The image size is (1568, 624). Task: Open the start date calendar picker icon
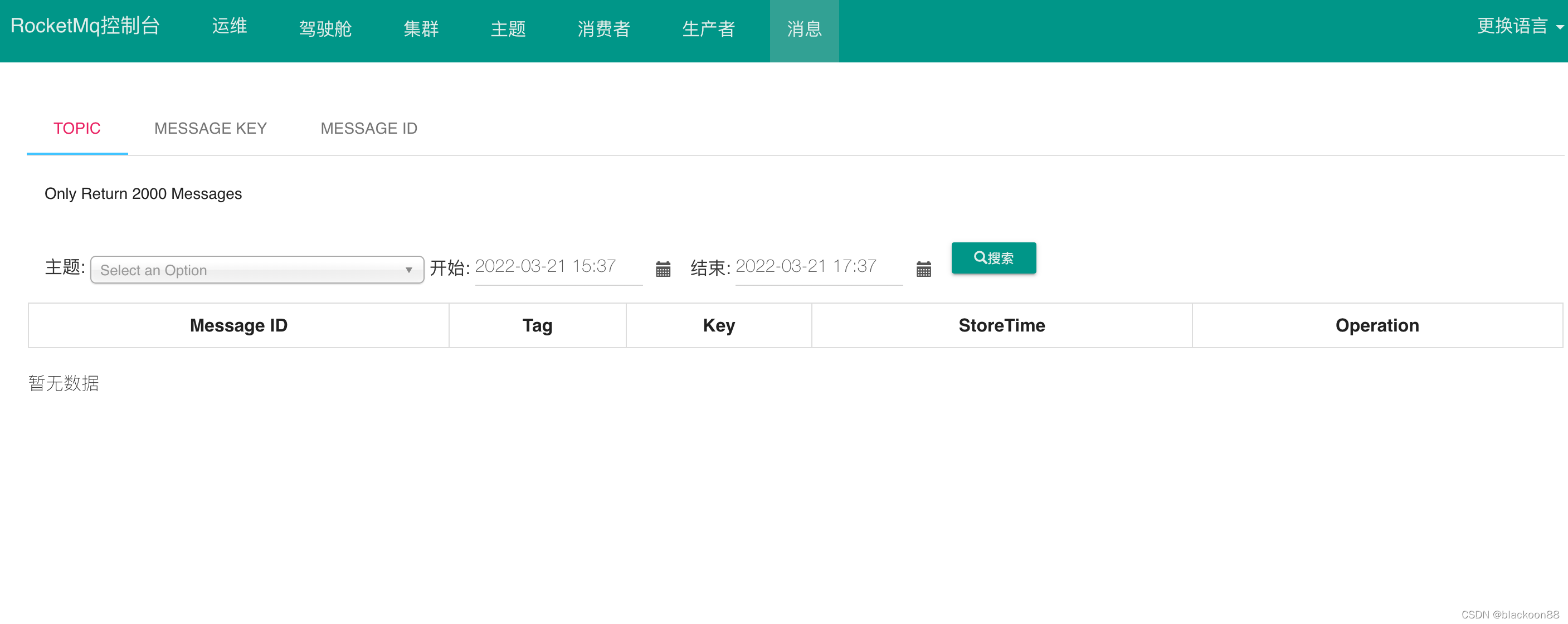coord(663,269)
